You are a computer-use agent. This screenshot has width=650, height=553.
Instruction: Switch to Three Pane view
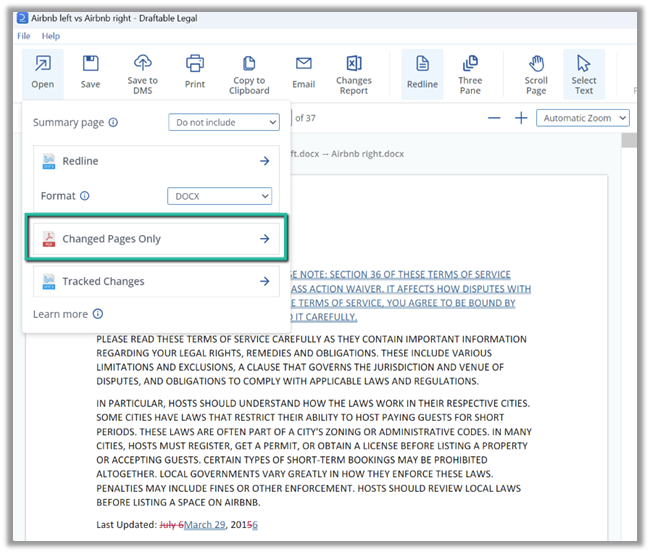click(x=470, y=74)
